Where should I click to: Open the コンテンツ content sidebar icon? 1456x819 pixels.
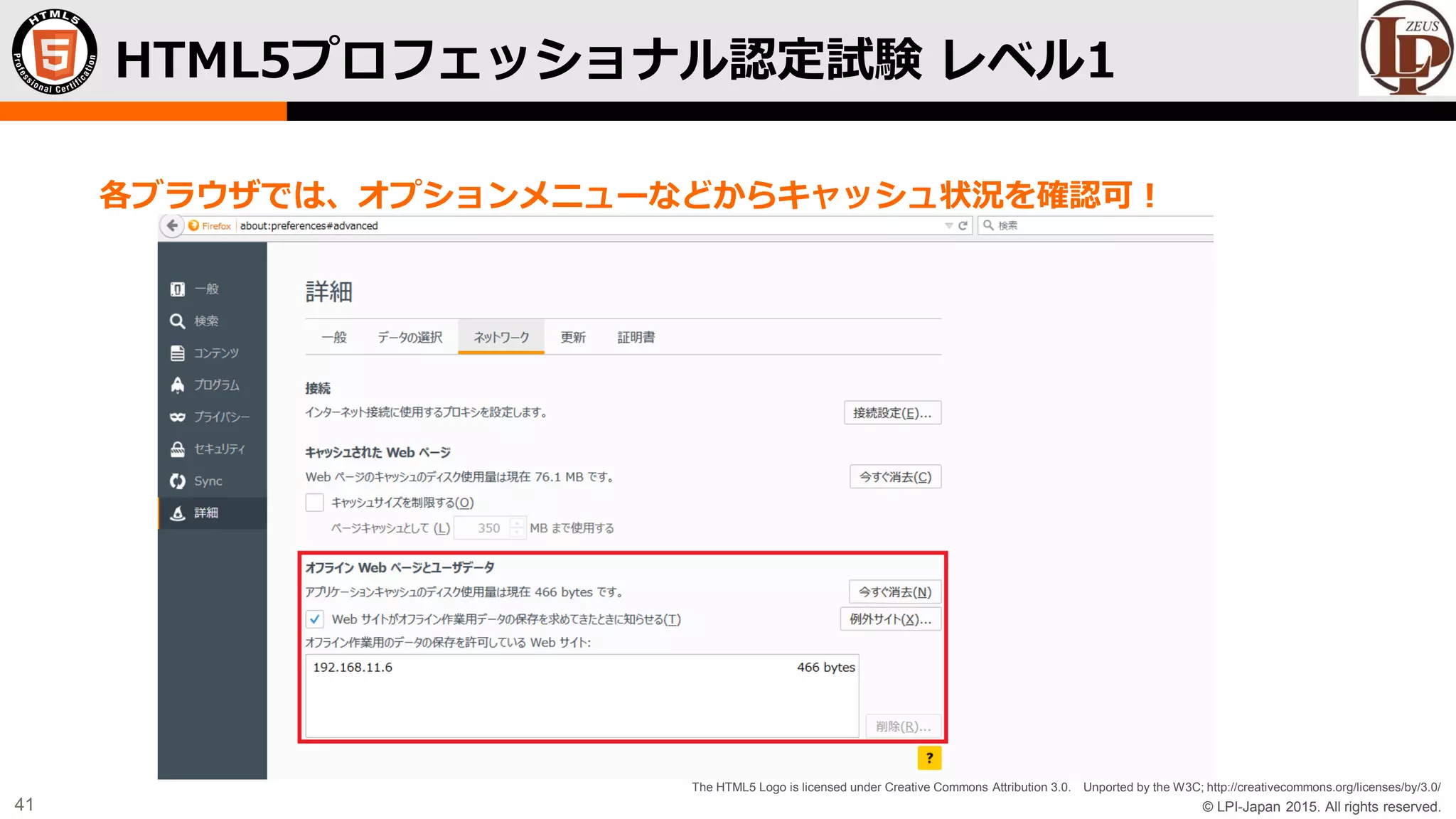pos(178,353)
